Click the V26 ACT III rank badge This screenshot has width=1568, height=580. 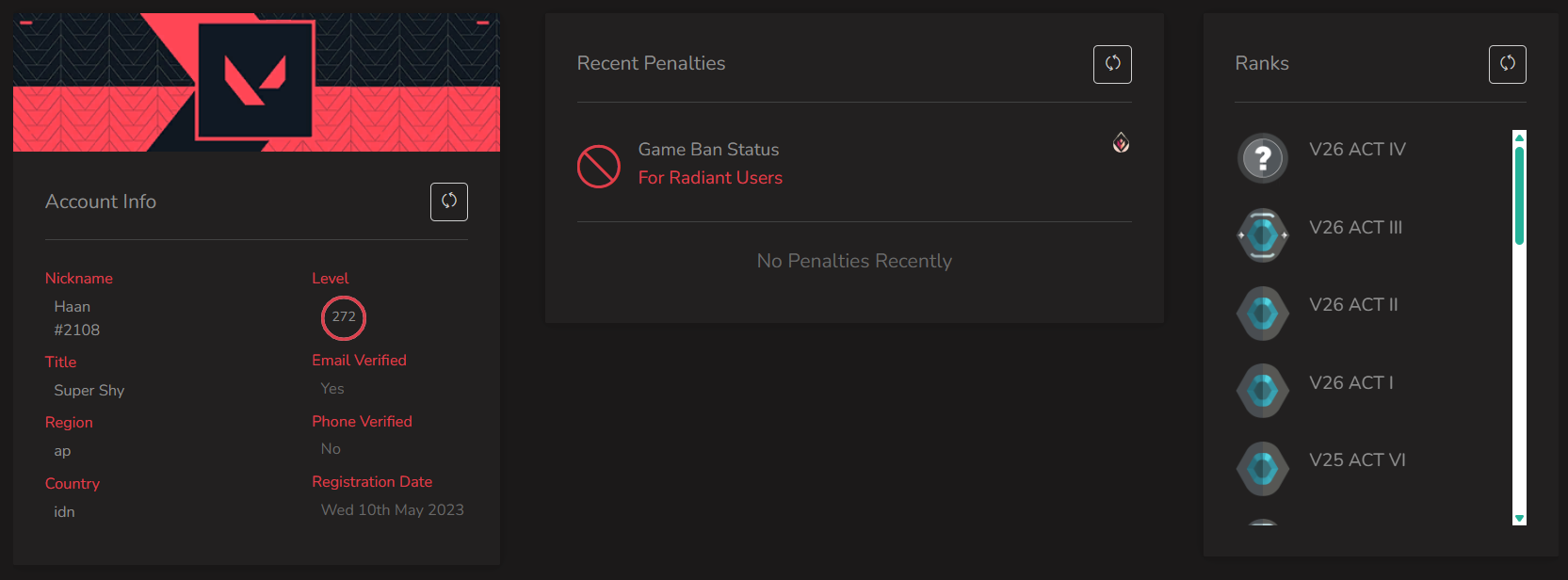coord(1263,235)
